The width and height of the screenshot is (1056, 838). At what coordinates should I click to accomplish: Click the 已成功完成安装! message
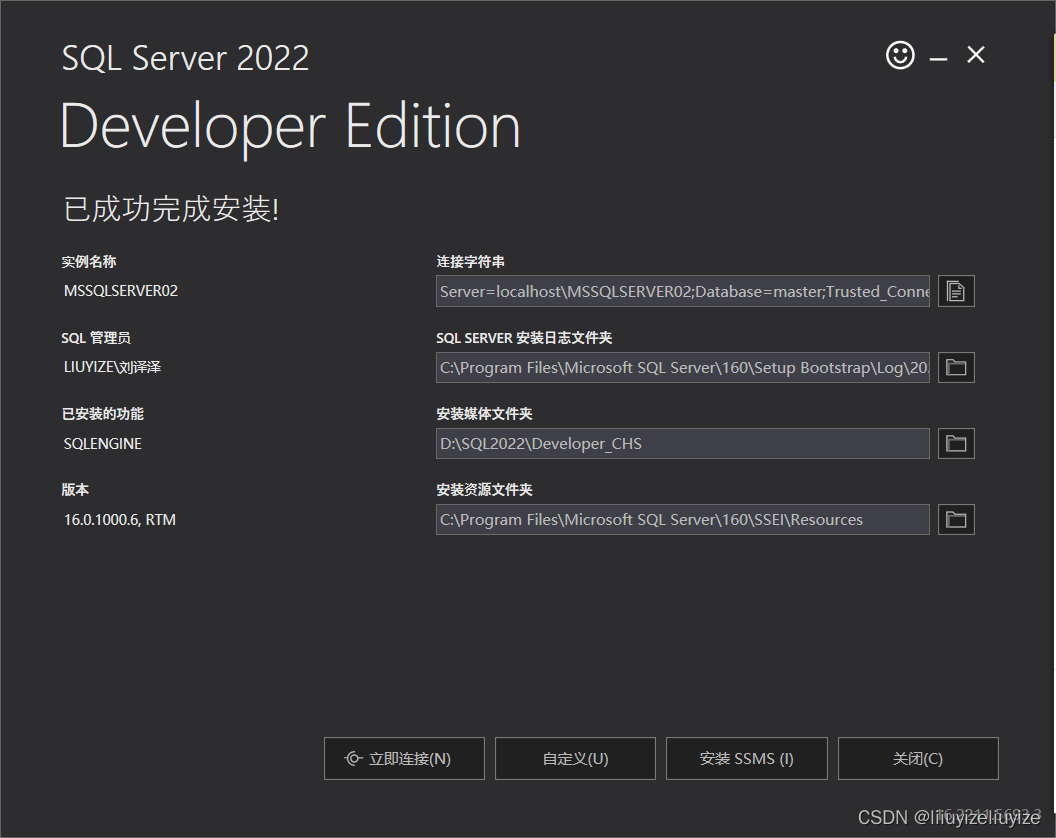click(x=171, y=209)
